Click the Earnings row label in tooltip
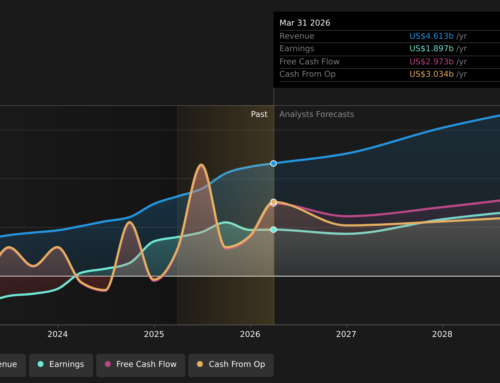500x383 pixels. pyautogui.click(x=297, y=49)
